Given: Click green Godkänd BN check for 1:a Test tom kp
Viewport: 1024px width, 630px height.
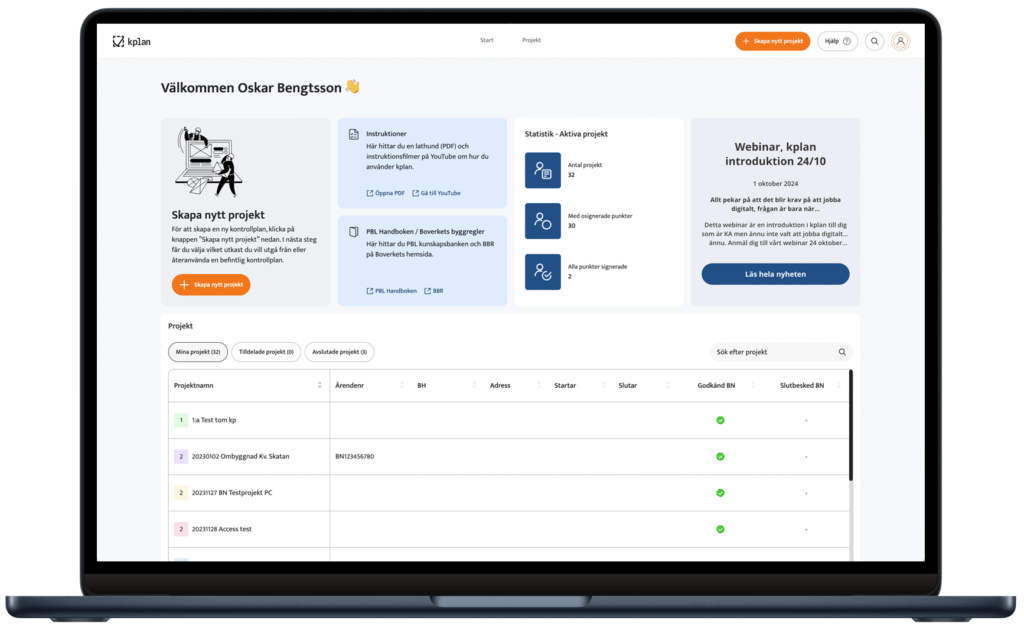Looking at the screenshot, I should pos(720,420).
